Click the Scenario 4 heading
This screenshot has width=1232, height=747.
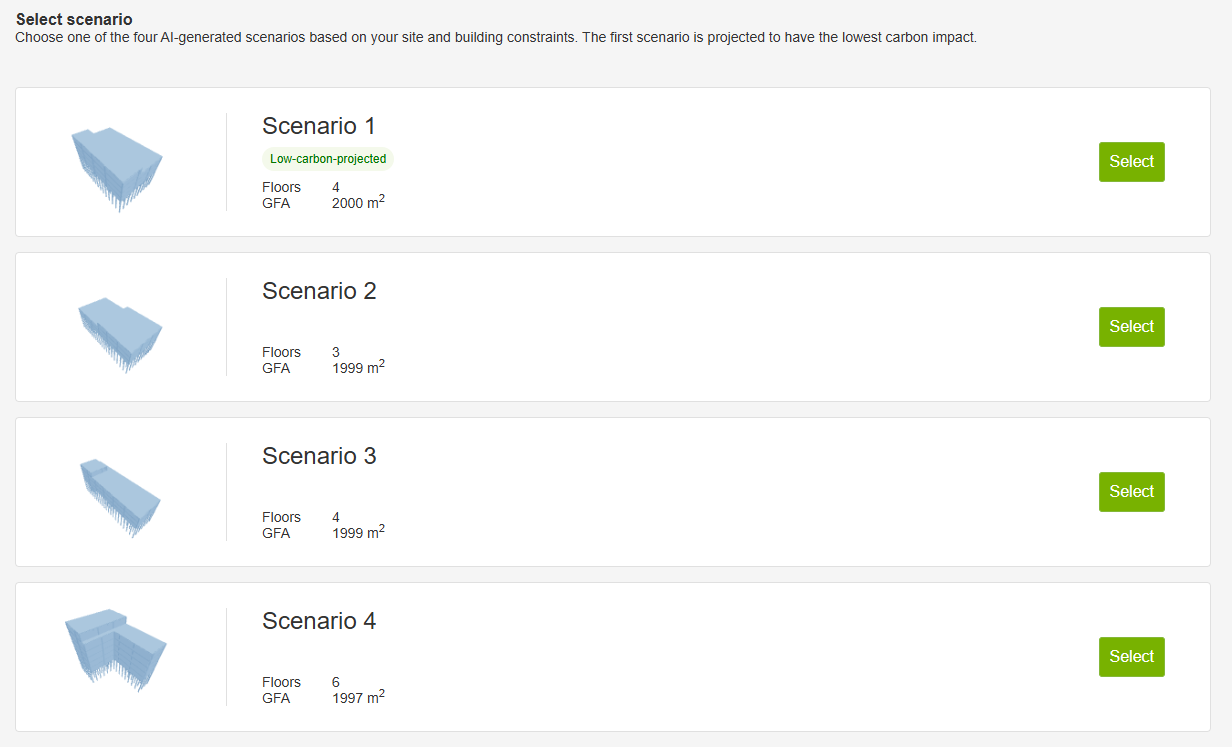(x=319, y=621)
